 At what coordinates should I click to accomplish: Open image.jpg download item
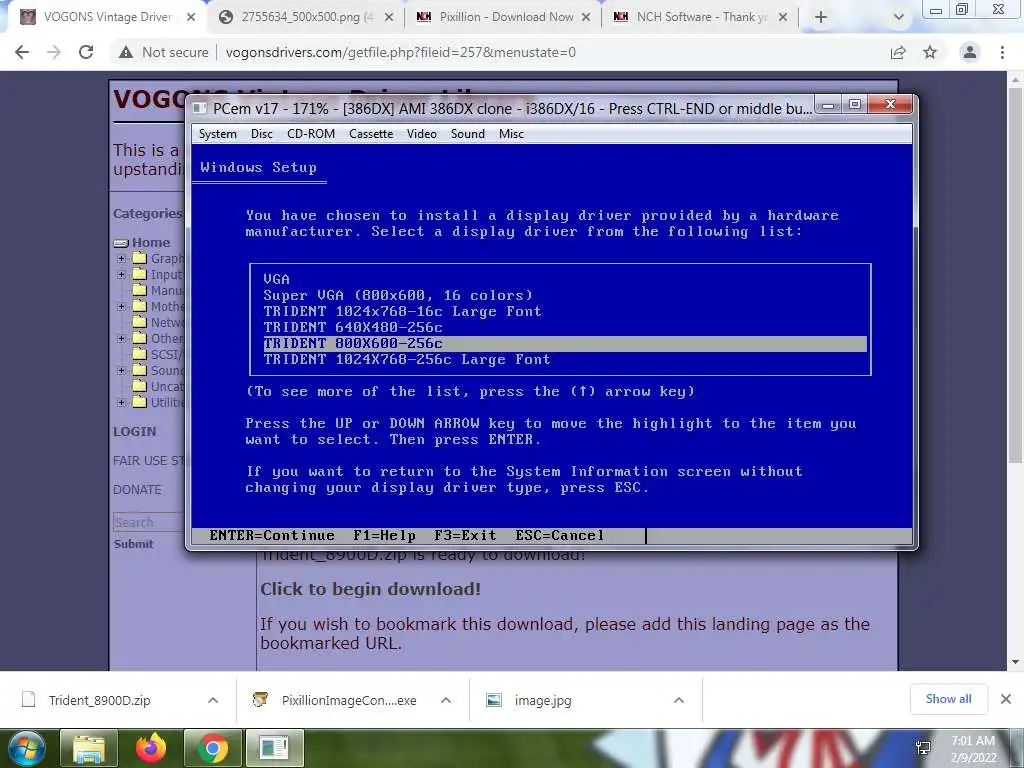pos(542,700)
